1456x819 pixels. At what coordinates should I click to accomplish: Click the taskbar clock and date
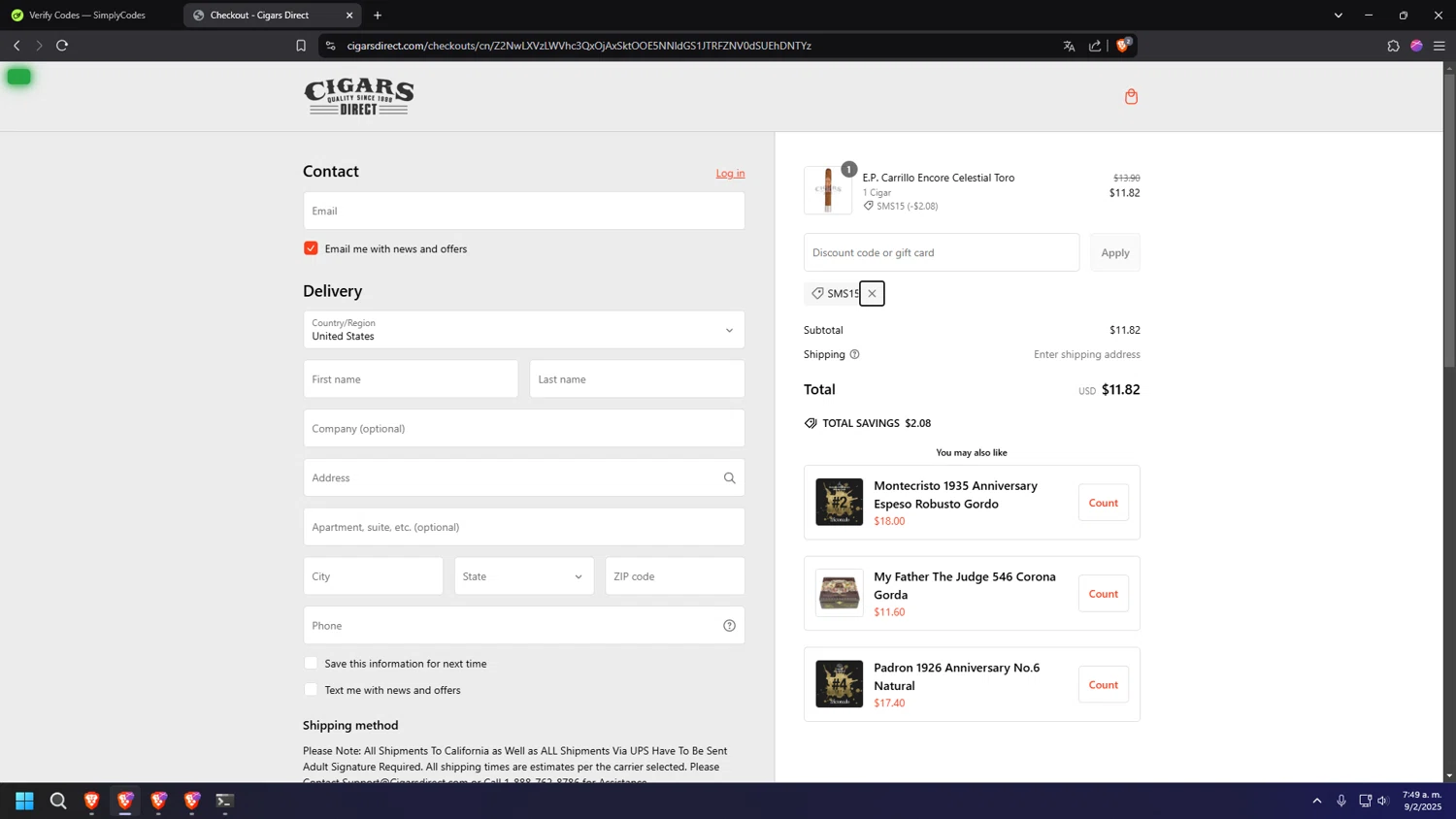click(1422, 801)
